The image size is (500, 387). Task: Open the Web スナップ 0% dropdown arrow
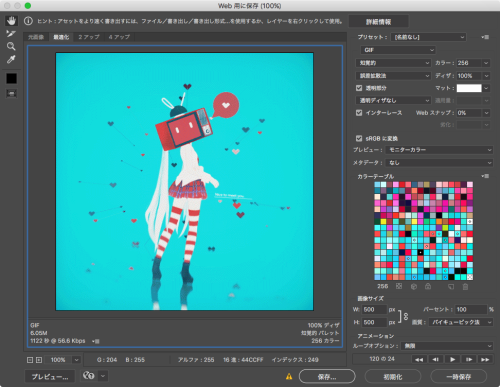coord(486,113)
